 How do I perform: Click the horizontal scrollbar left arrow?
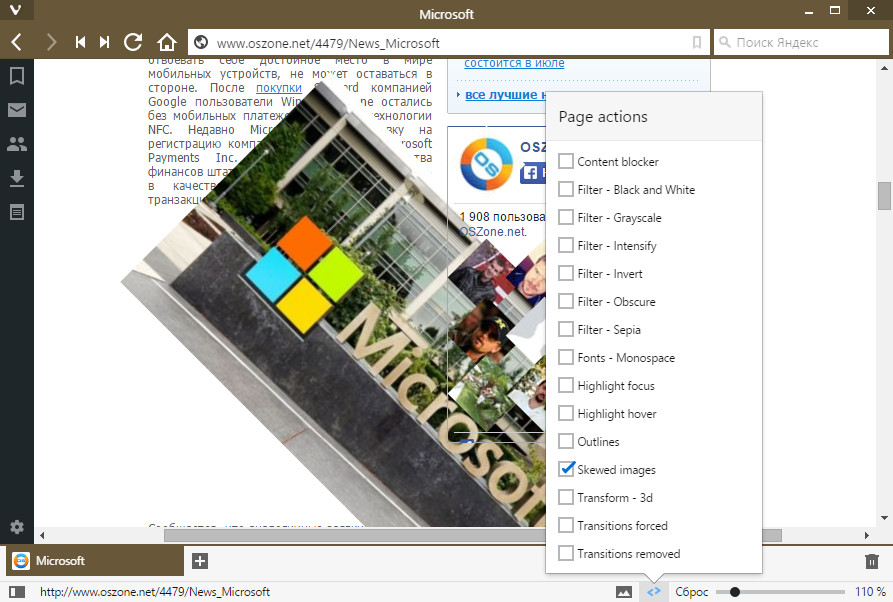42,535
